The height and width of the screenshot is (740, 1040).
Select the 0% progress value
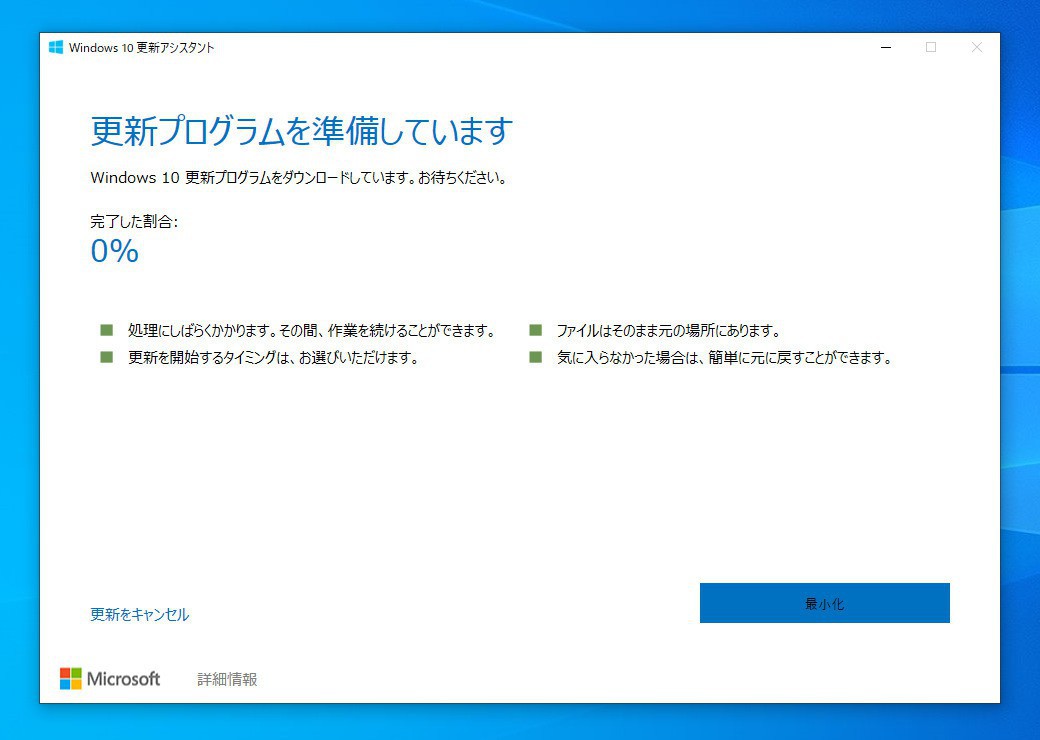pos(115,251)
